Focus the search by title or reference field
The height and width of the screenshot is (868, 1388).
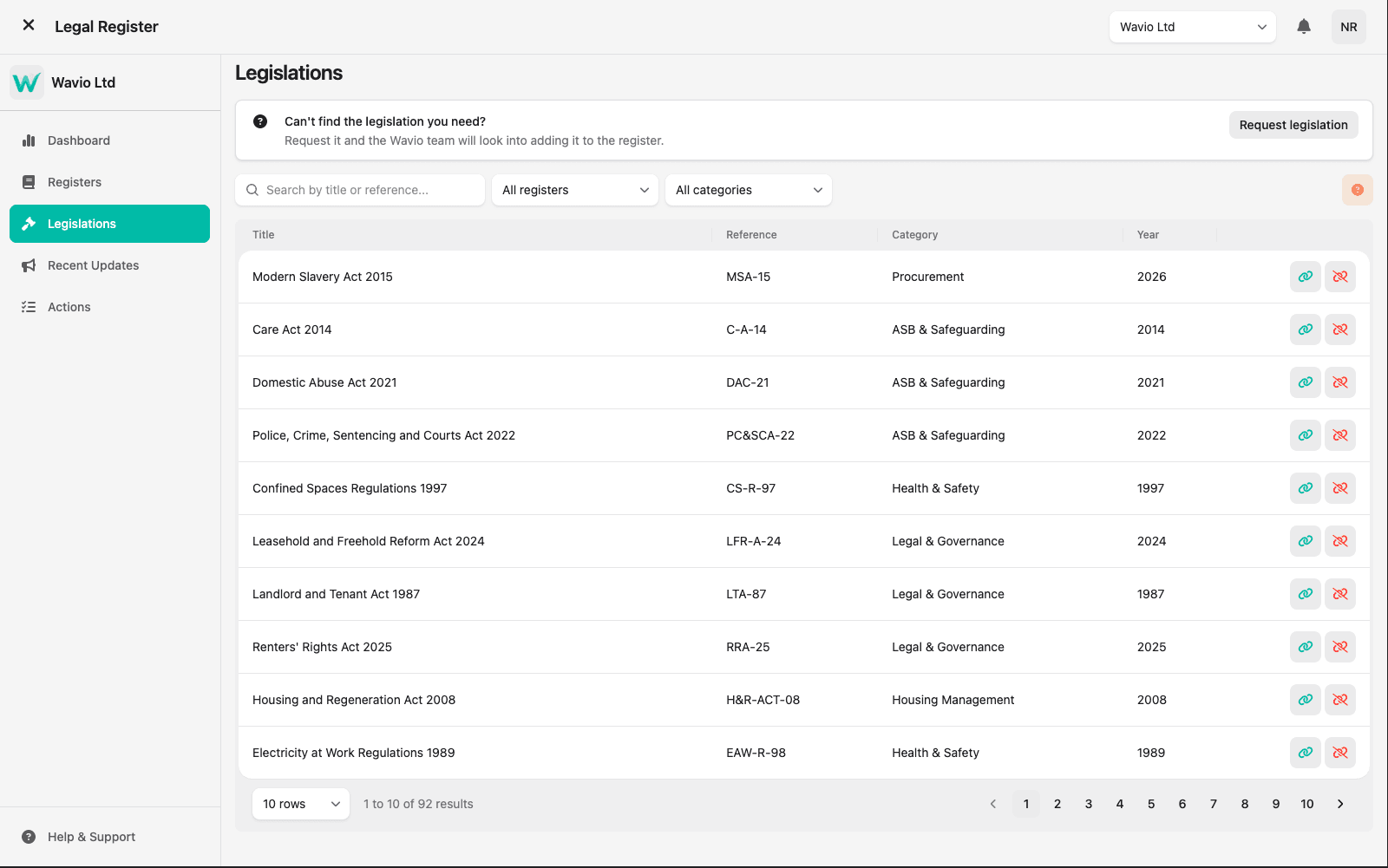tap(360, 190)
